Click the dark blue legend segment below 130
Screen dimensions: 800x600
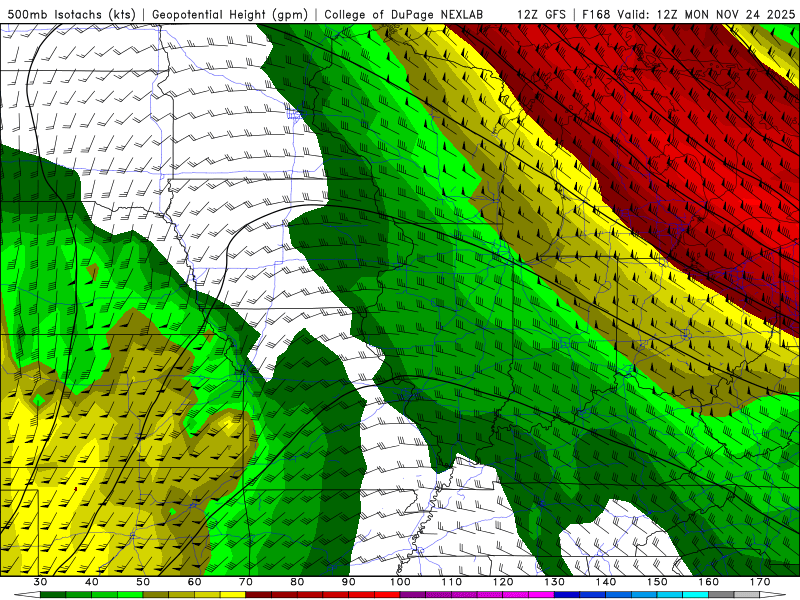pyautogui.click(x=567, y=595)
